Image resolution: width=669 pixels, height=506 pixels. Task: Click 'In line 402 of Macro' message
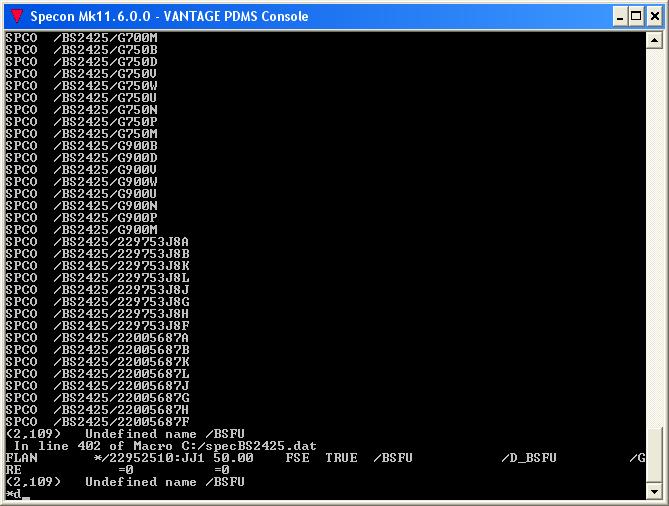(93, 445)
